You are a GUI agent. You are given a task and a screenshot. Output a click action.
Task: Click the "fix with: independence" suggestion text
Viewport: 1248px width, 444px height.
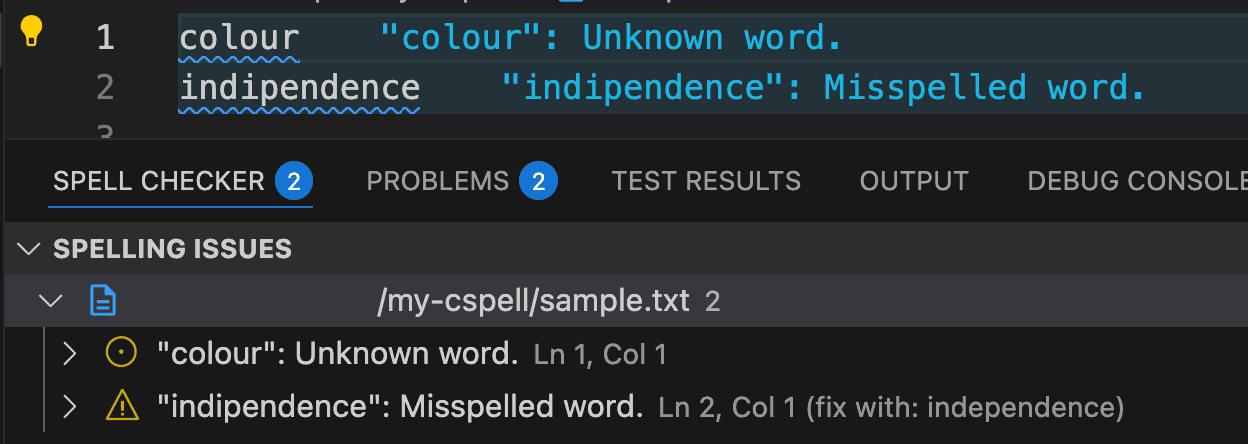click(x=965, y=407)
